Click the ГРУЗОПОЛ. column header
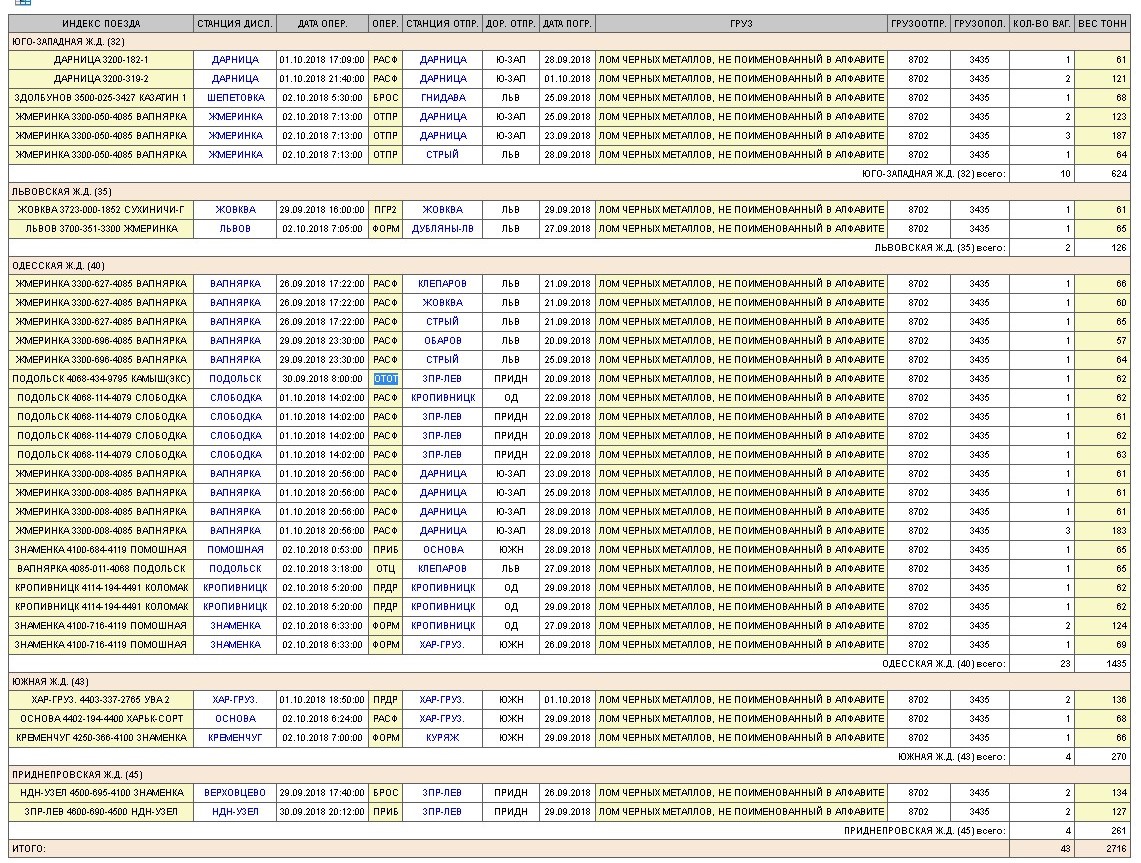This screenshot has width=1141, height=863. pyautogui.click(x=979, y=23)
